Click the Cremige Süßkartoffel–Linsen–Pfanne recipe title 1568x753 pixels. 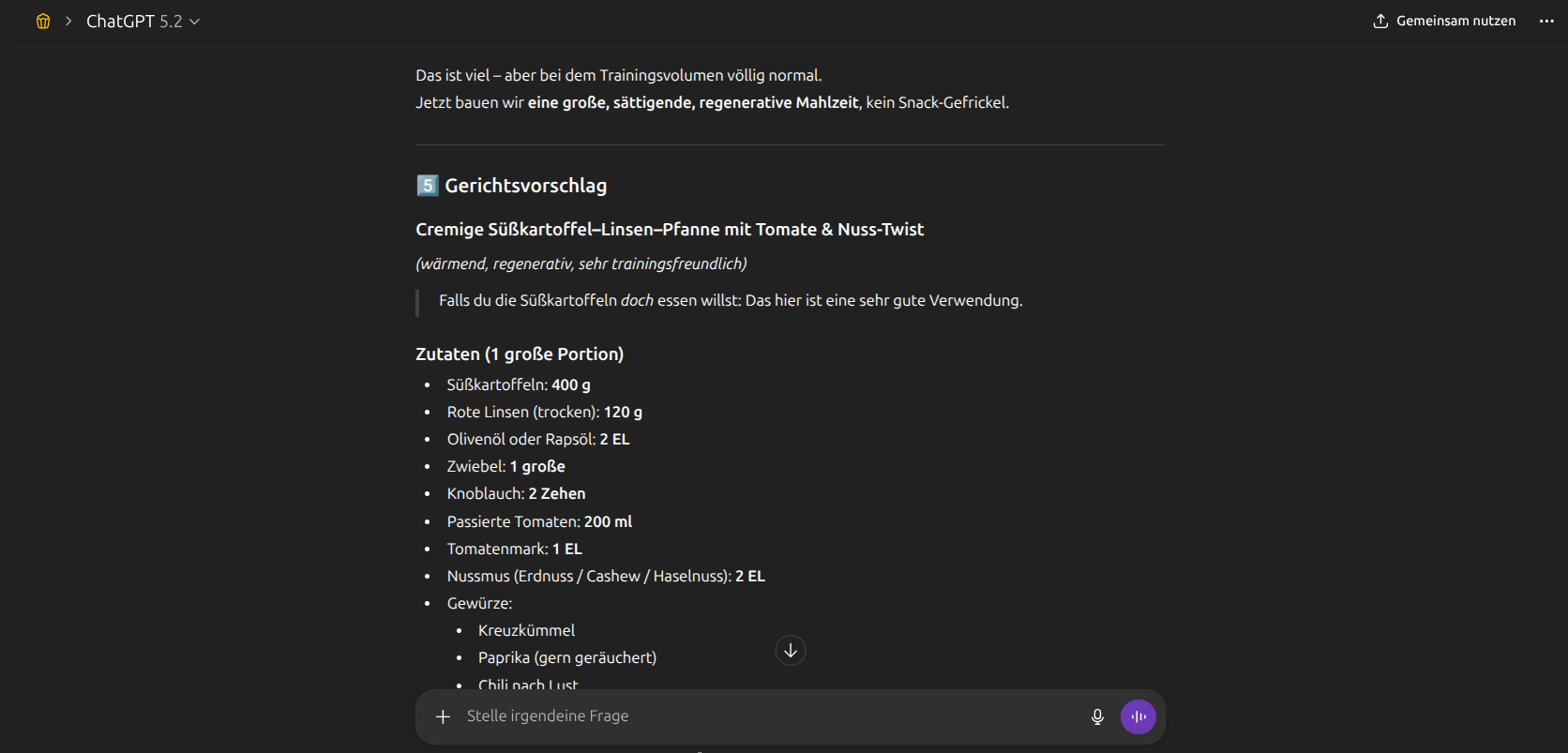670,229
